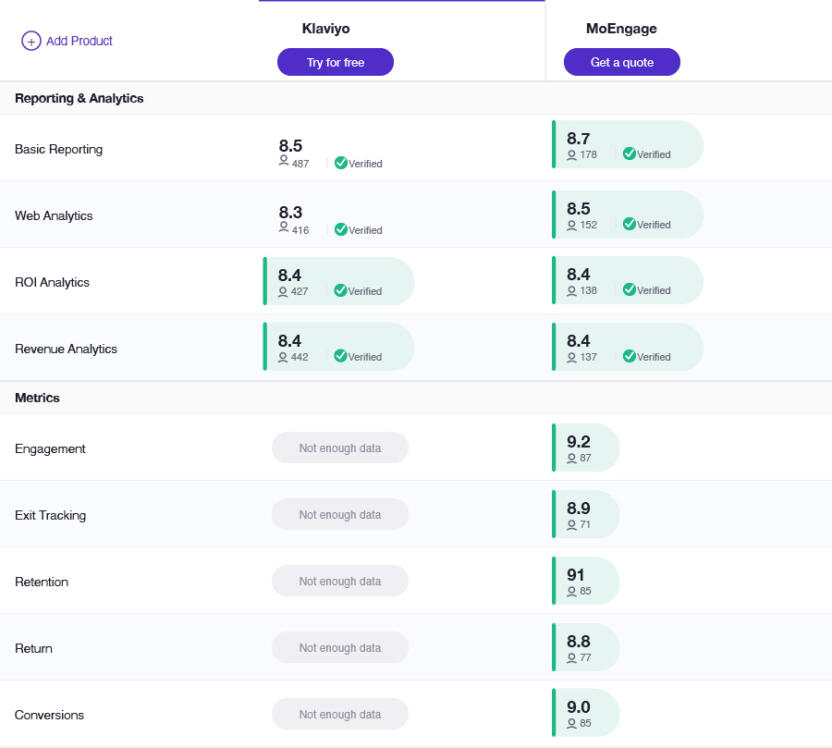Select the MoEngage column header
832x748 pixels.
(x=621, y=28)
